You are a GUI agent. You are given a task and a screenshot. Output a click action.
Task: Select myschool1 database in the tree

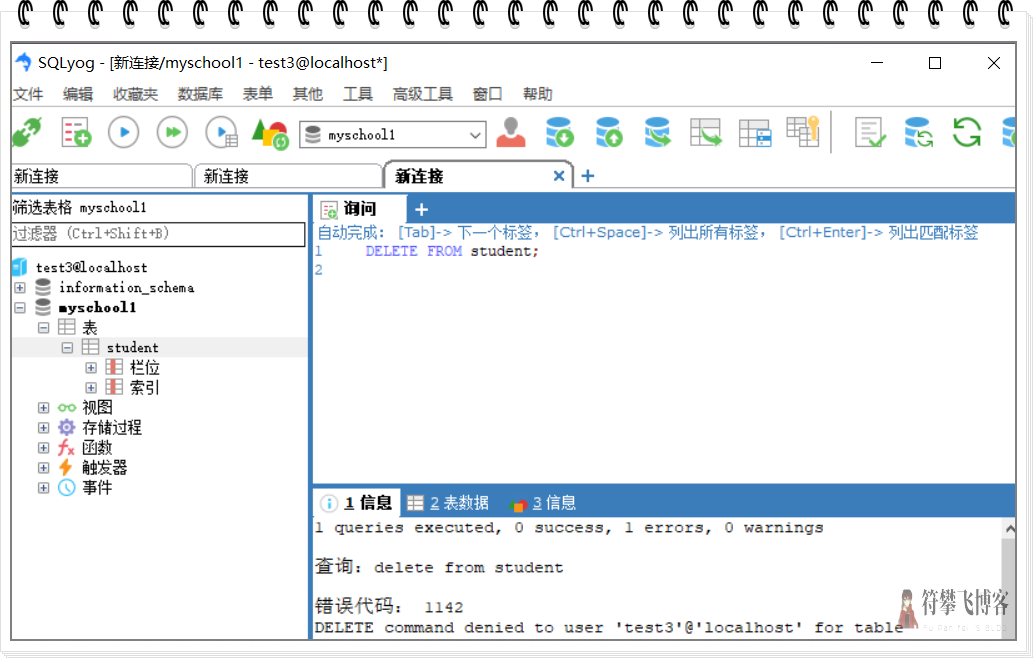(x=98, y=308)
